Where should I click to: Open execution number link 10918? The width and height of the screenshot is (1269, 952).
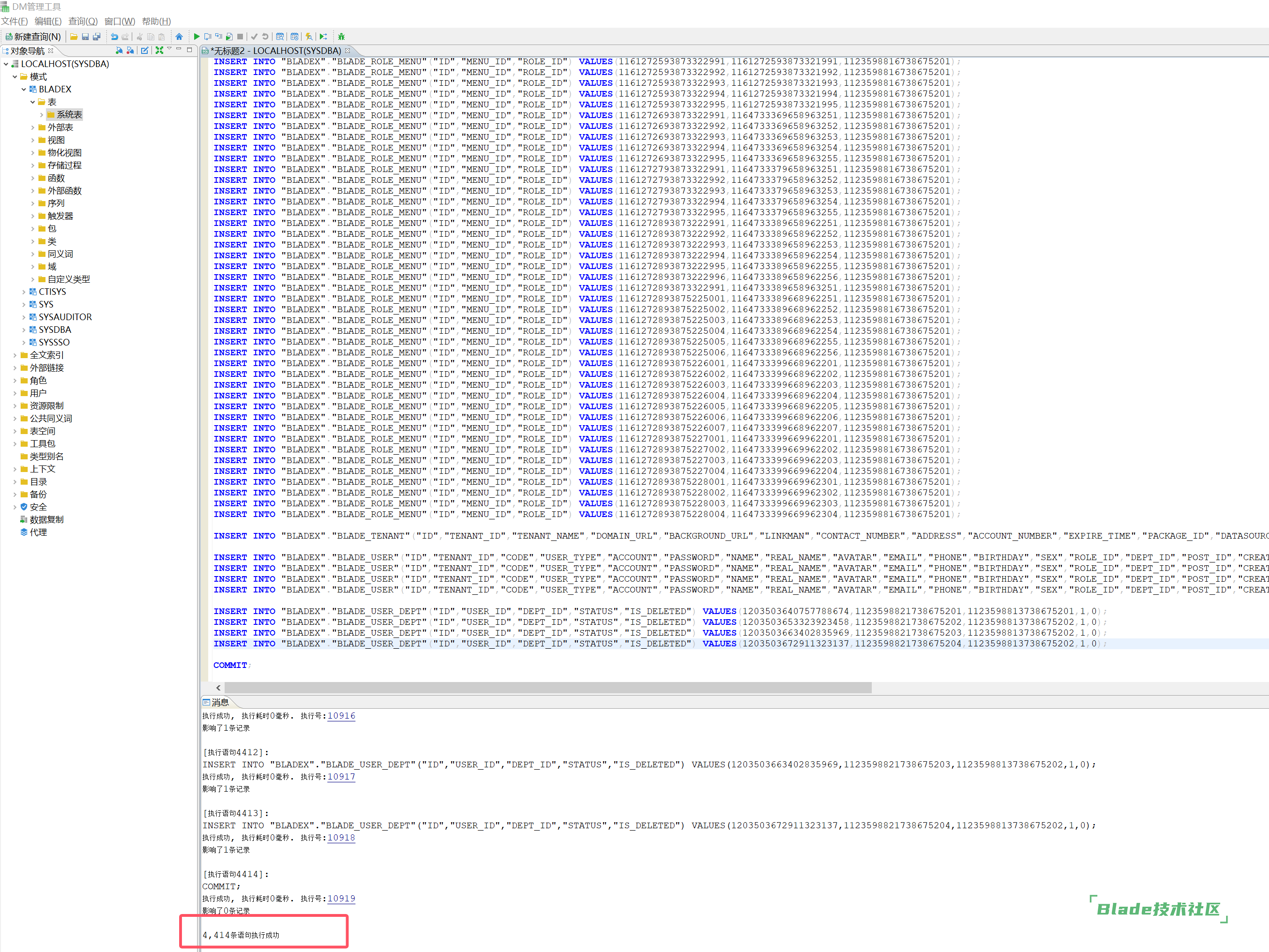pos(341,837)
